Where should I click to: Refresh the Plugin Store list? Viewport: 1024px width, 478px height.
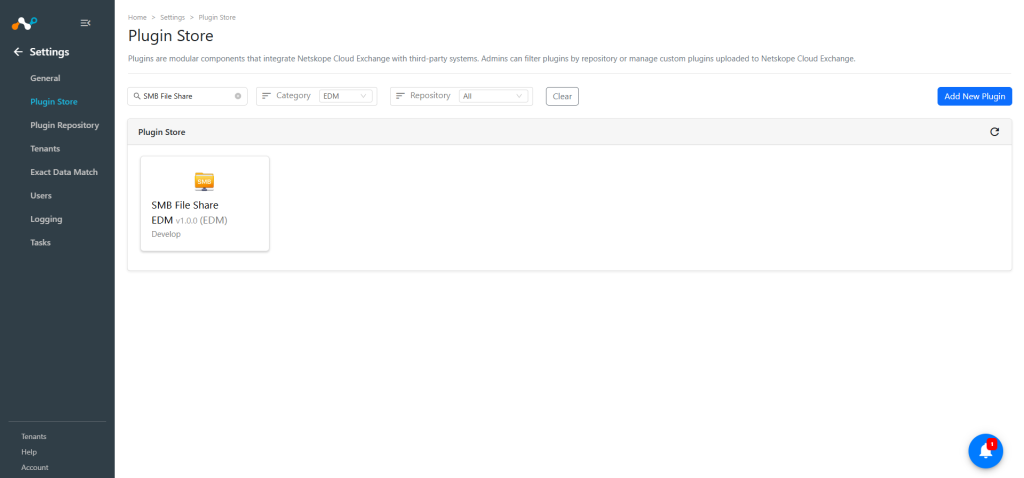pos(995,132)
